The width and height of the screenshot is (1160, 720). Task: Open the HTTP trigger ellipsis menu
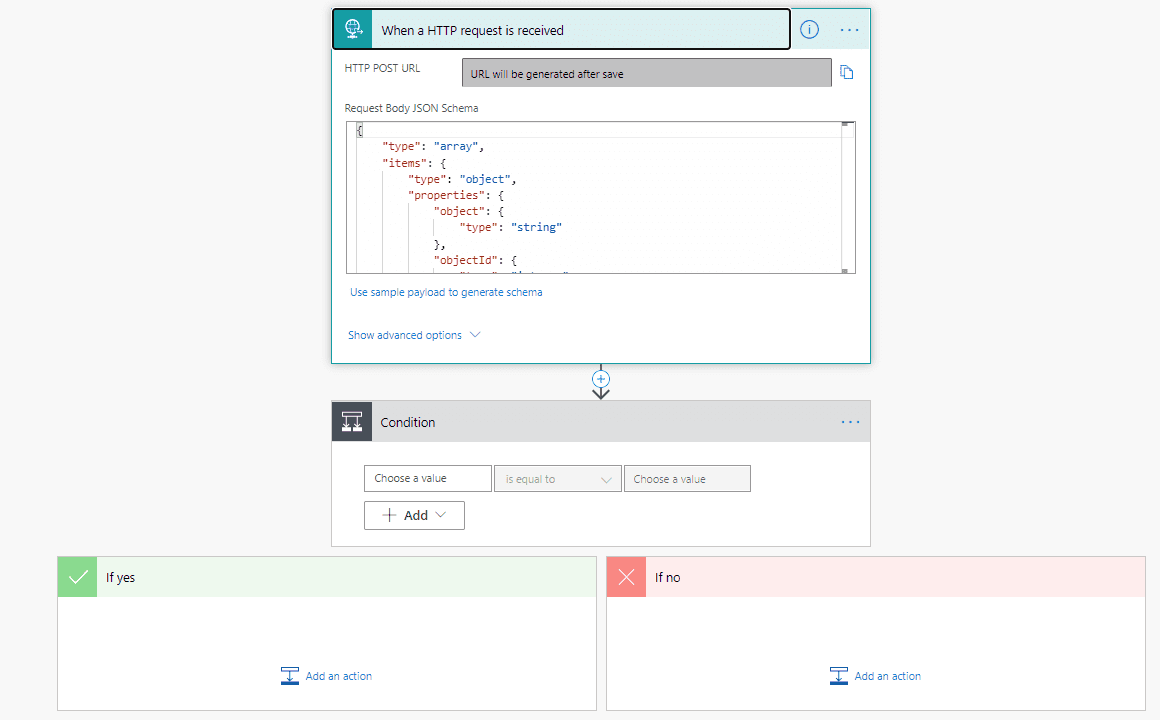click(850, 30)
